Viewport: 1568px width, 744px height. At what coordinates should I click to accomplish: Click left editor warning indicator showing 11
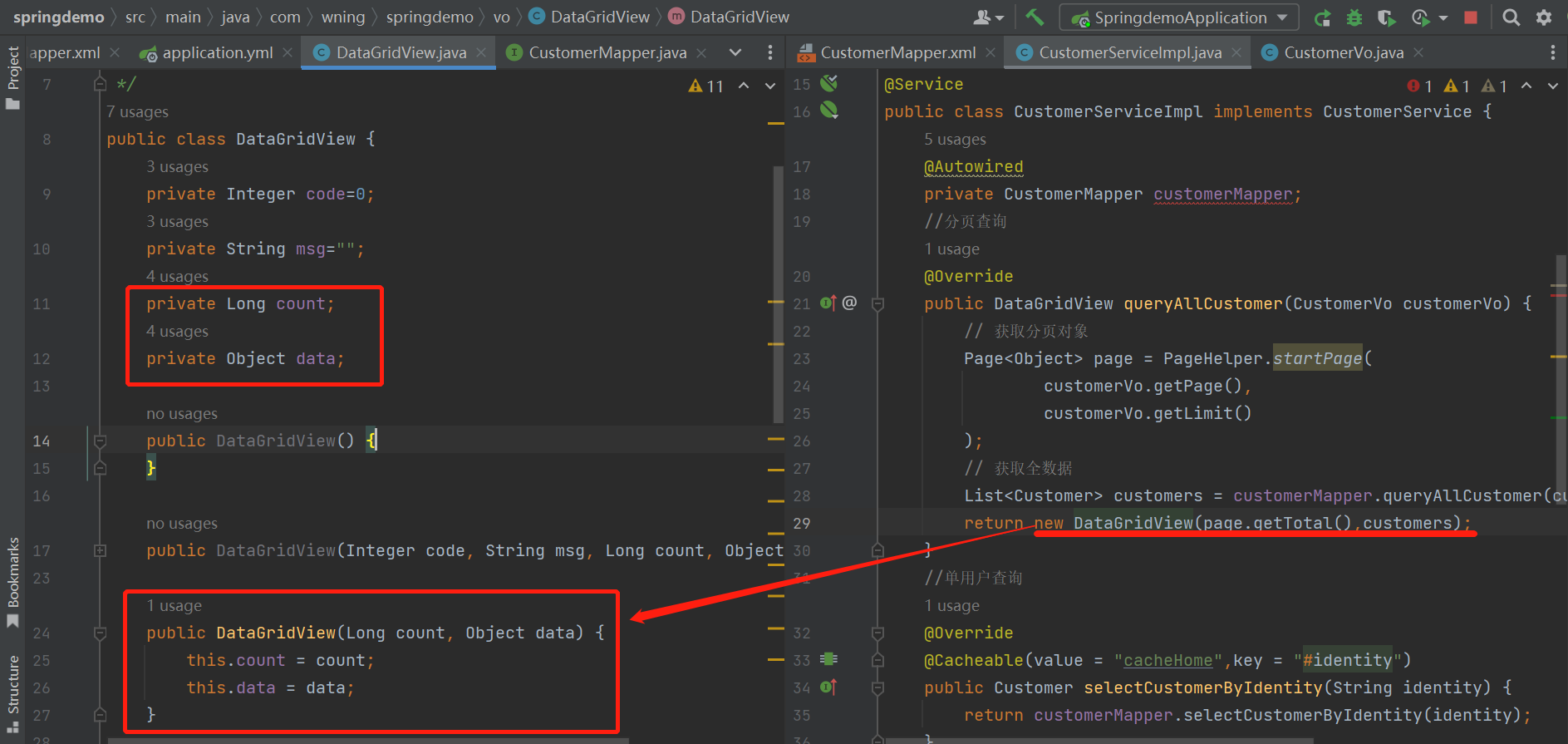pyautogui.click(x=706, y=86)
